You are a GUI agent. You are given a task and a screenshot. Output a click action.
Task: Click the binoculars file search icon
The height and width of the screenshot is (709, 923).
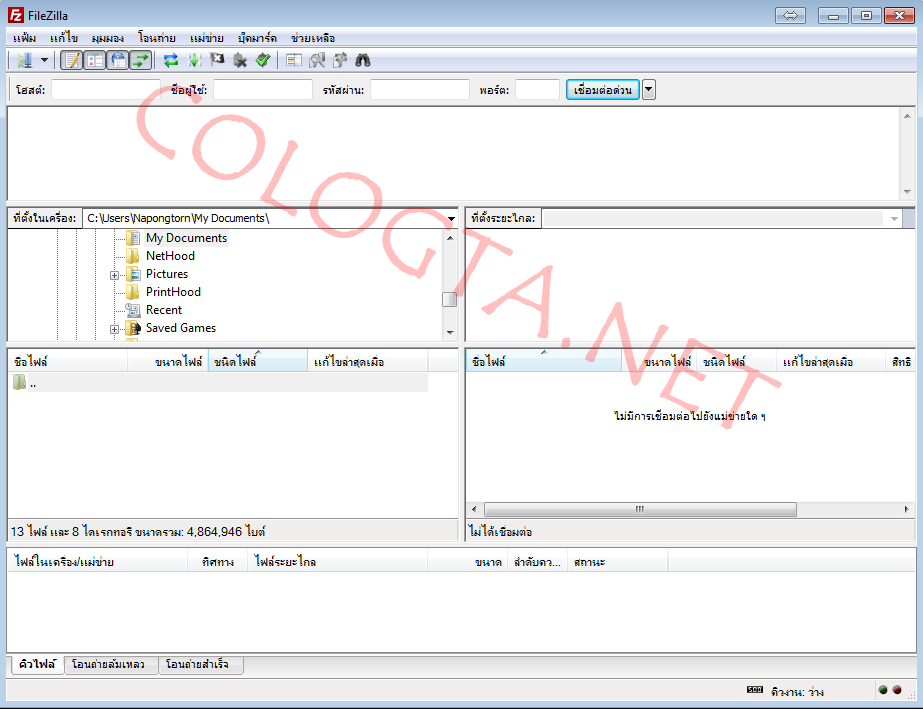pyautogui.click(x=363, y=60)
